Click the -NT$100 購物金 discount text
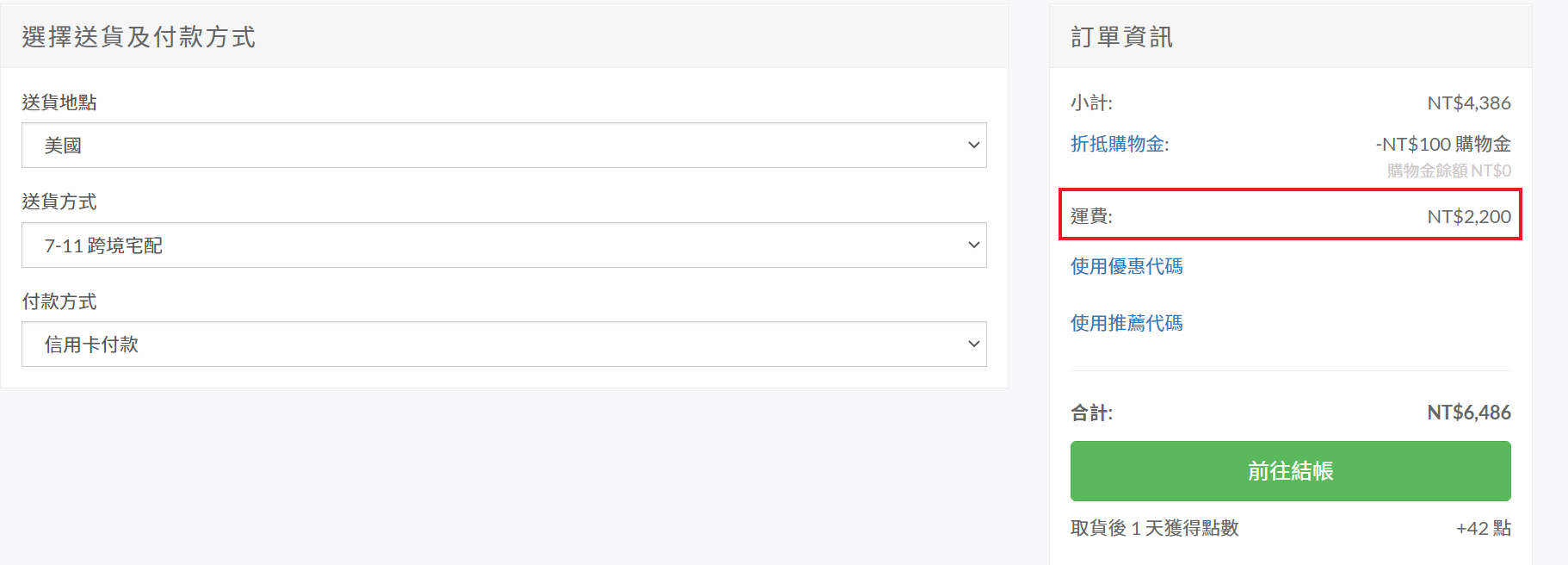Image resolution: width=1568 pixels, height=565 pixels. pos(1442,144)
